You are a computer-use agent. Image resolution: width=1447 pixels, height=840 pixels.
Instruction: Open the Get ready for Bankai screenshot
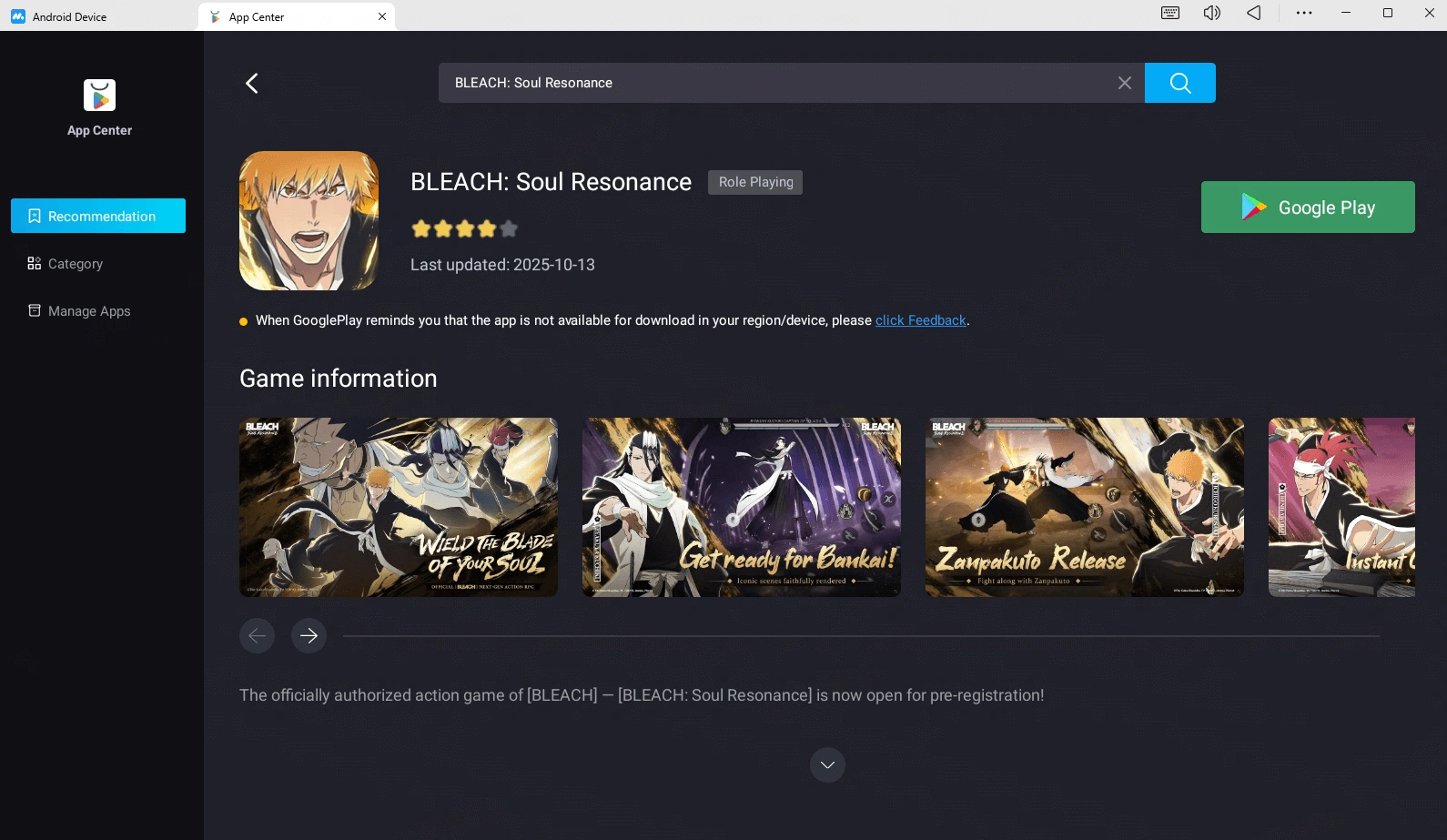742,507
